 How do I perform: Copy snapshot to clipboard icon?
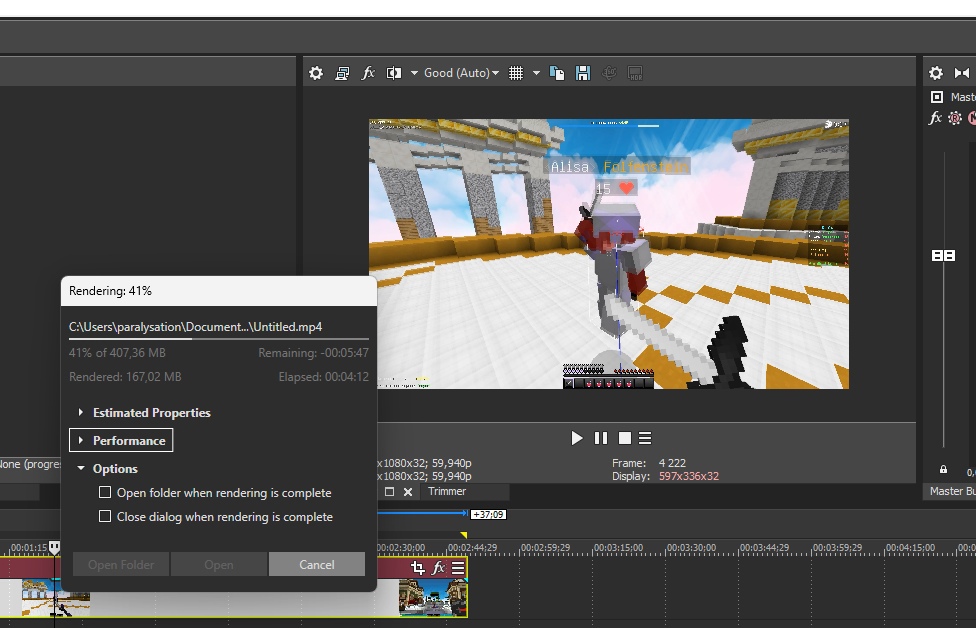(558, 73)
